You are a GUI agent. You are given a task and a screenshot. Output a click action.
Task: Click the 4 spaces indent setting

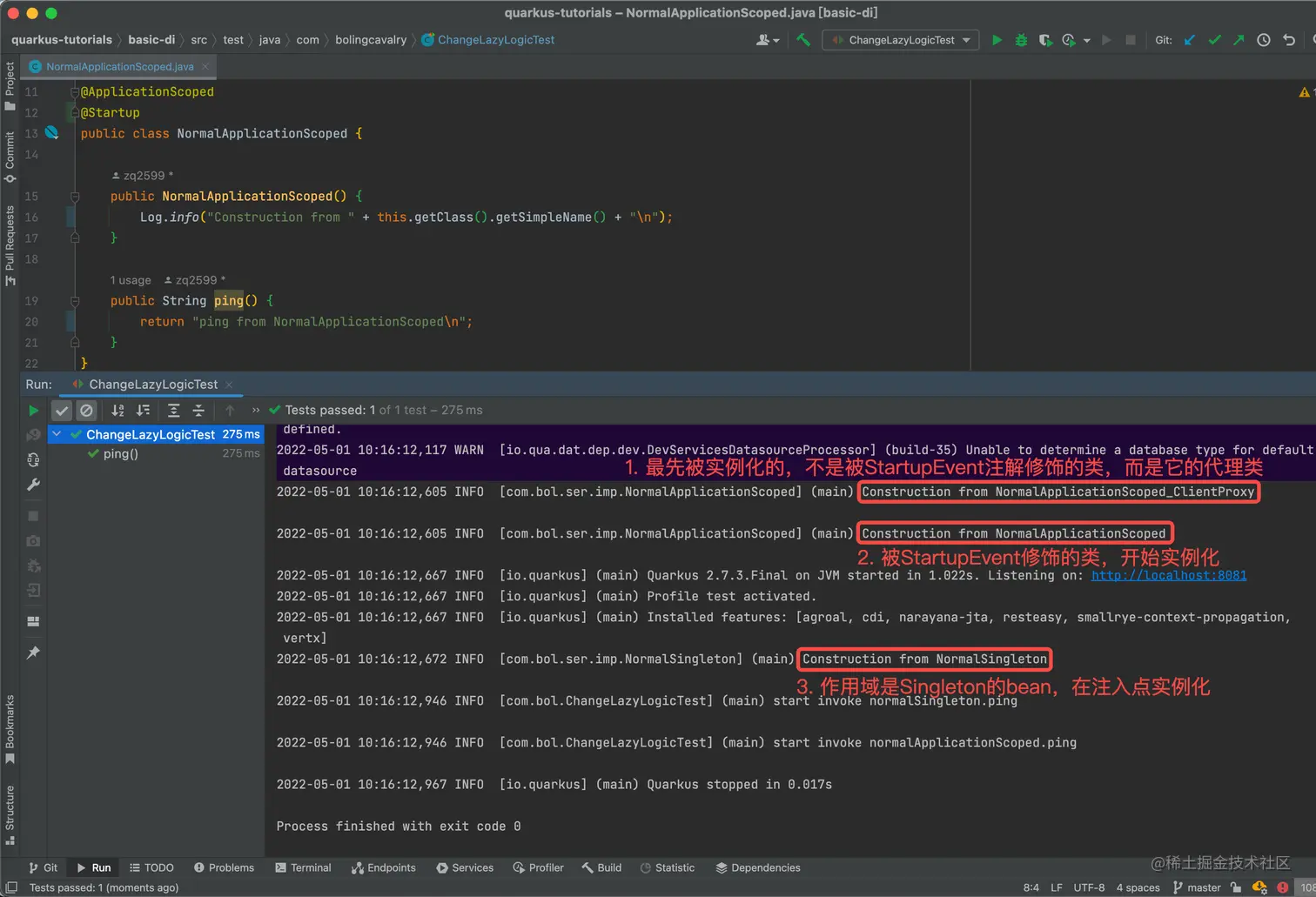[1138, 888]
